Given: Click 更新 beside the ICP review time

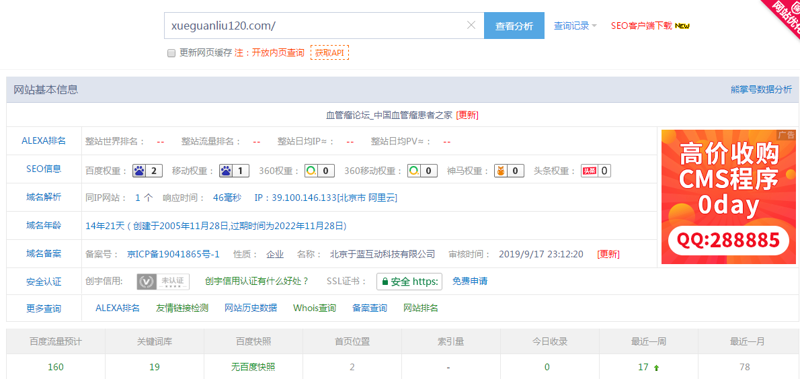Looking at the screenshot, I should 608,254.
